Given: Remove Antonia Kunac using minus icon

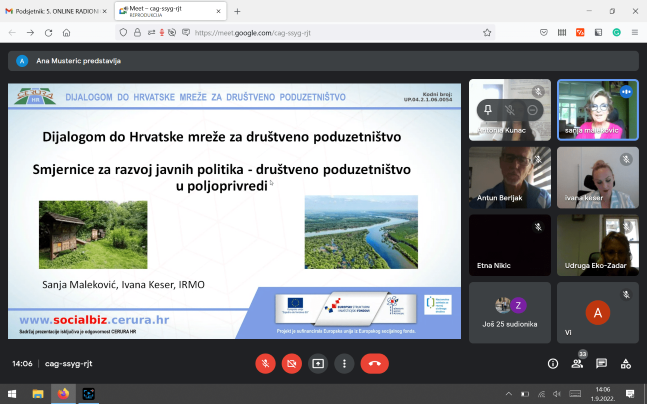Looking at the screenshot, I should (532, 109).
